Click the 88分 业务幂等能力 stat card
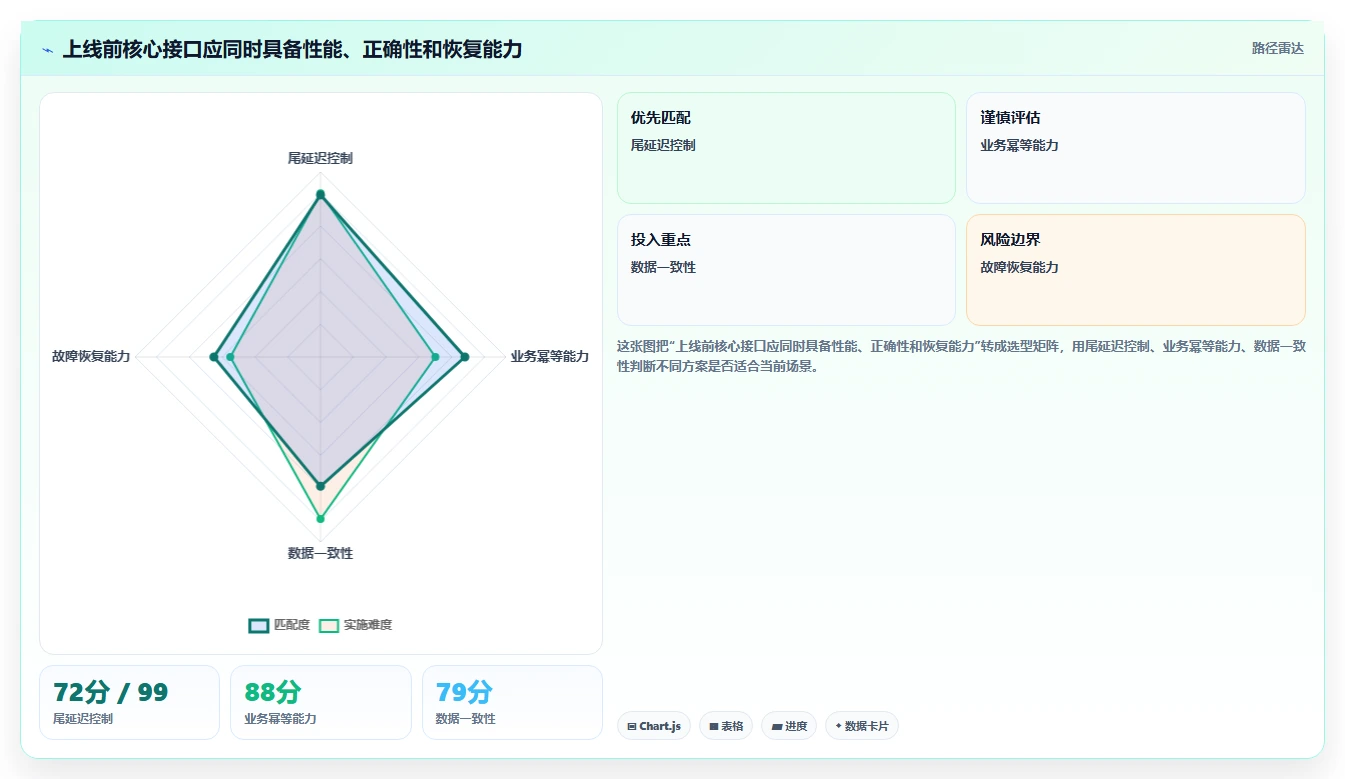Screen dimensions: 1345x779 coord(321,702)
